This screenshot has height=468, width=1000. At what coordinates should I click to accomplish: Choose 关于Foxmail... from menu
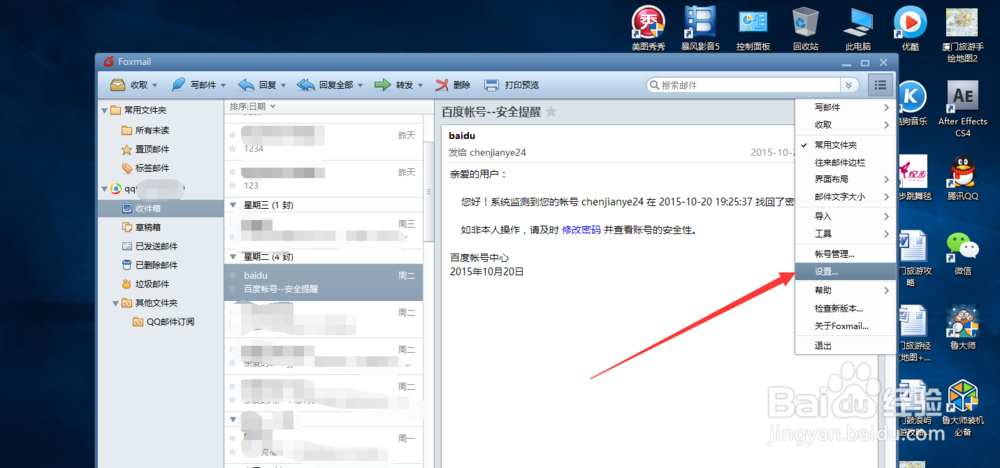point(845,326)
